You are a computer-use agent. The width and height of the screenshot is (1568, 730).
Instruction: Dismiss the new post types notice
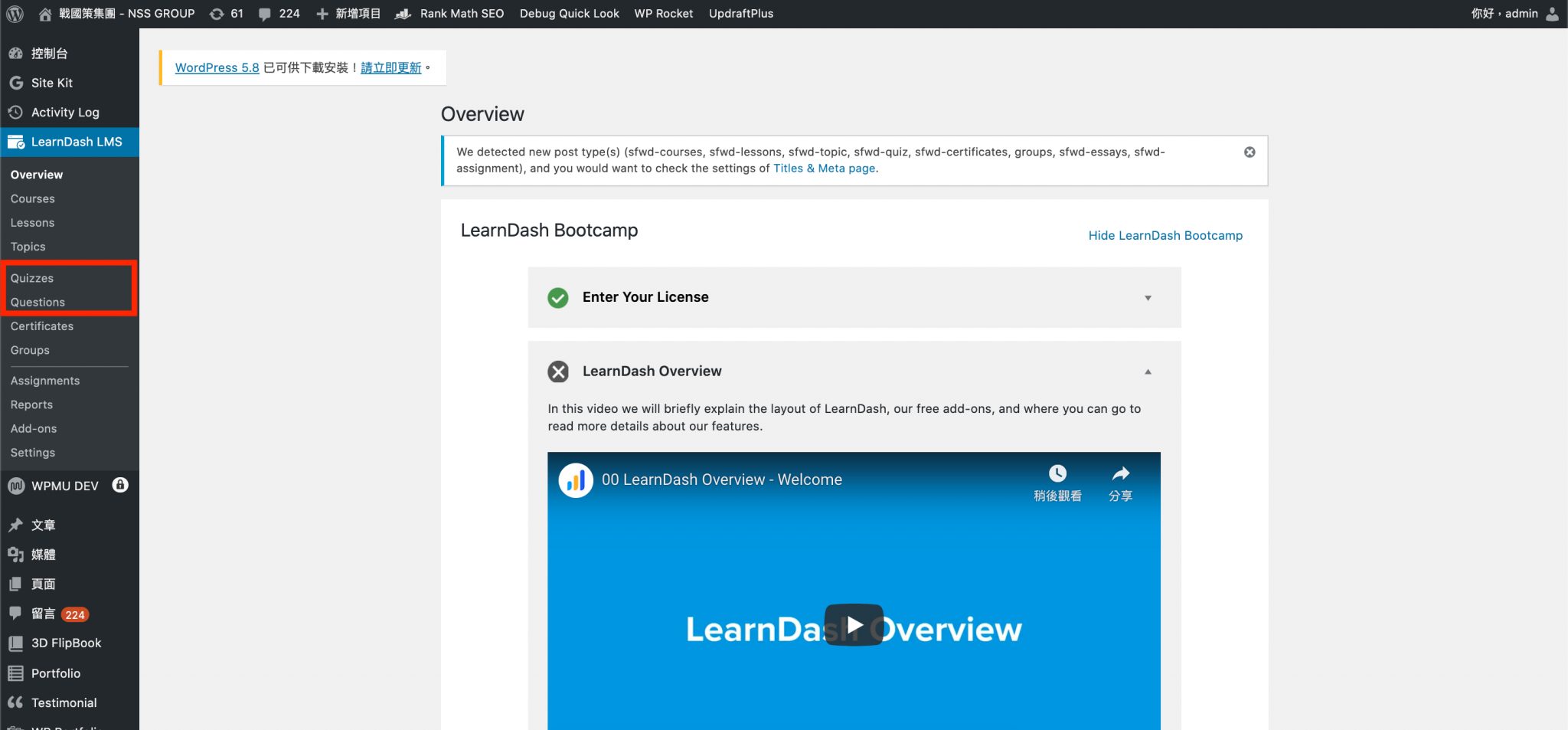1249,152
